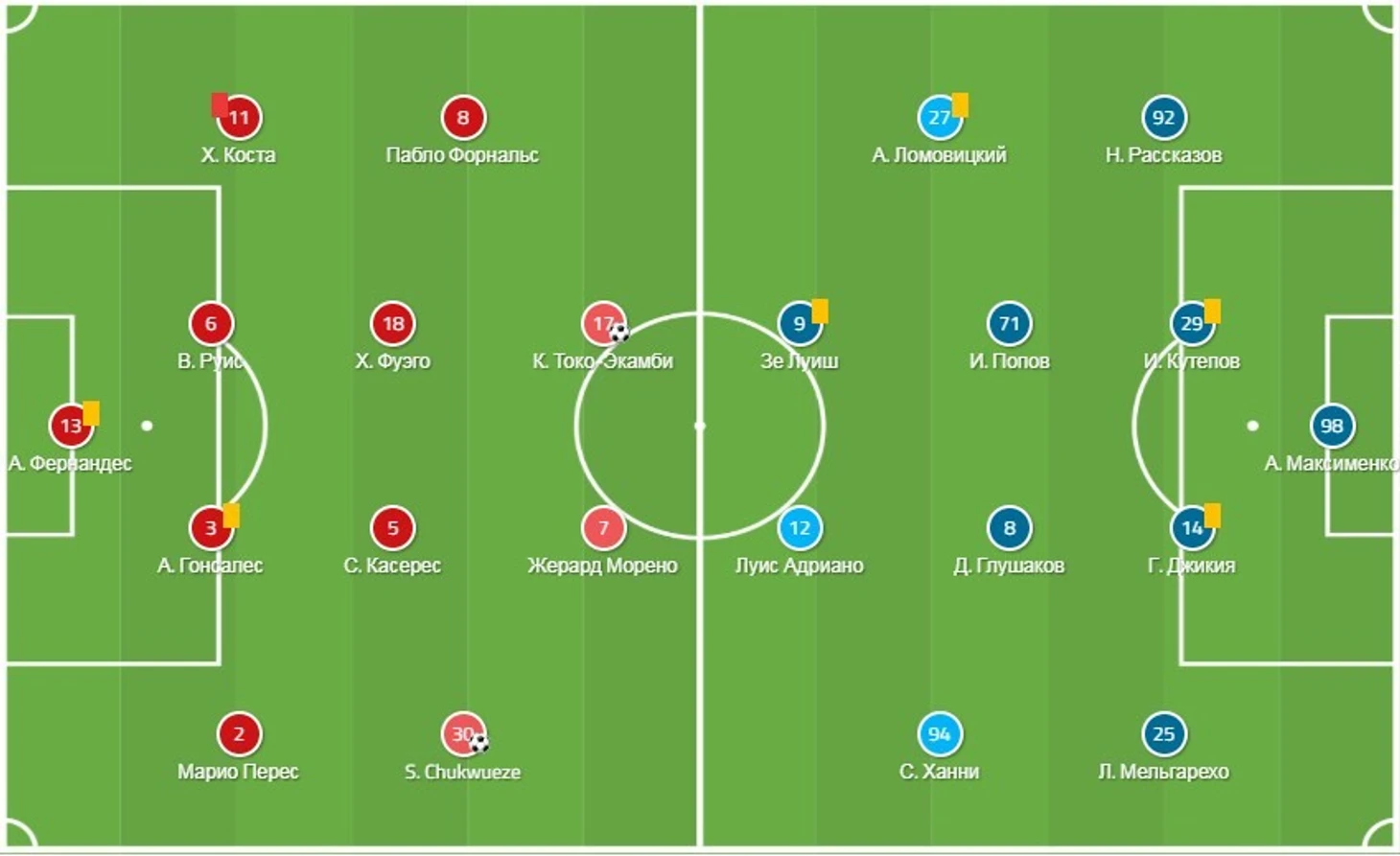
Task: Click goalkeeper number 13 А. Фернандес circle
Action: pos(71,426)
